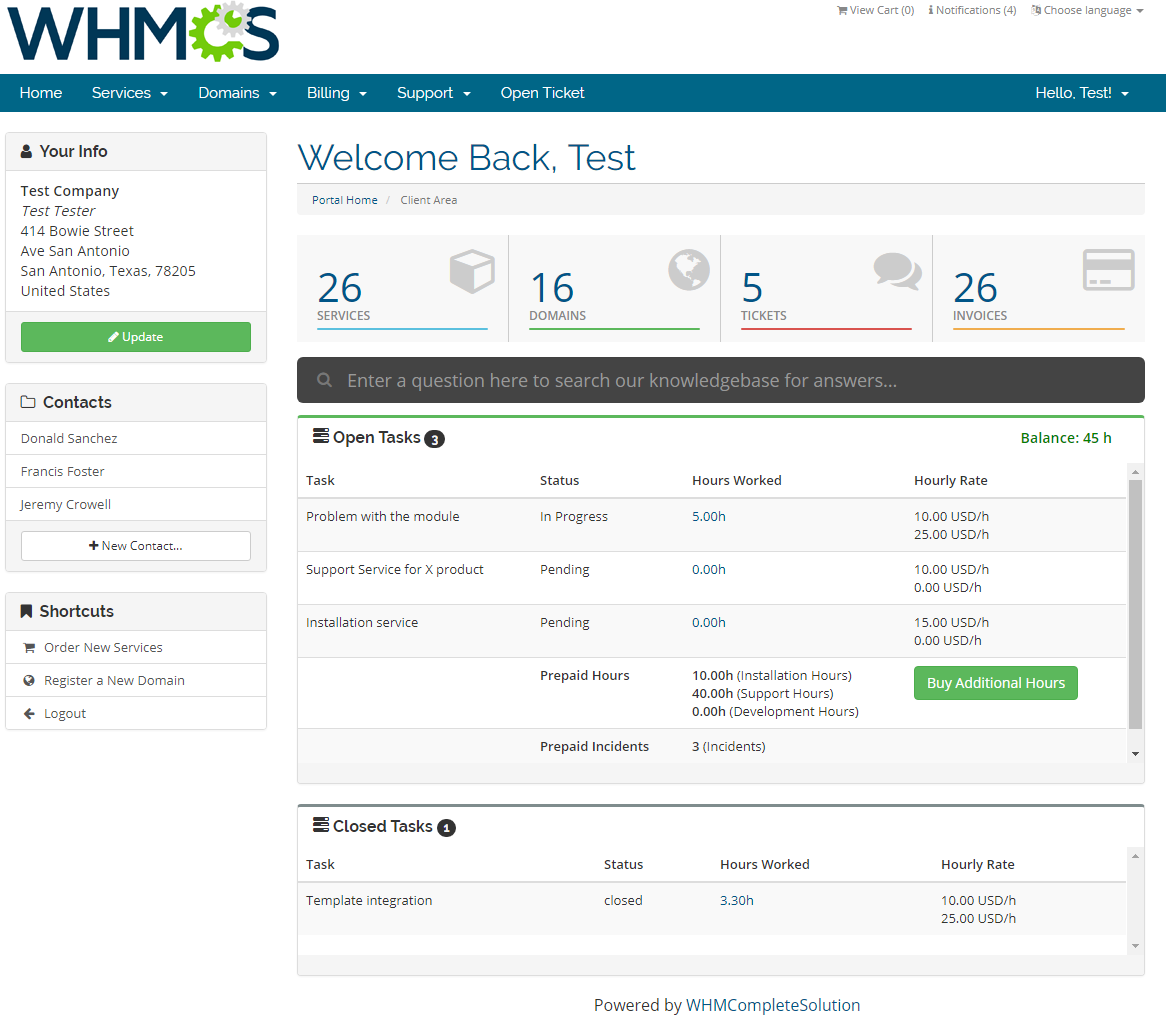Click the Invoices credit card icon

(1107, 270)
